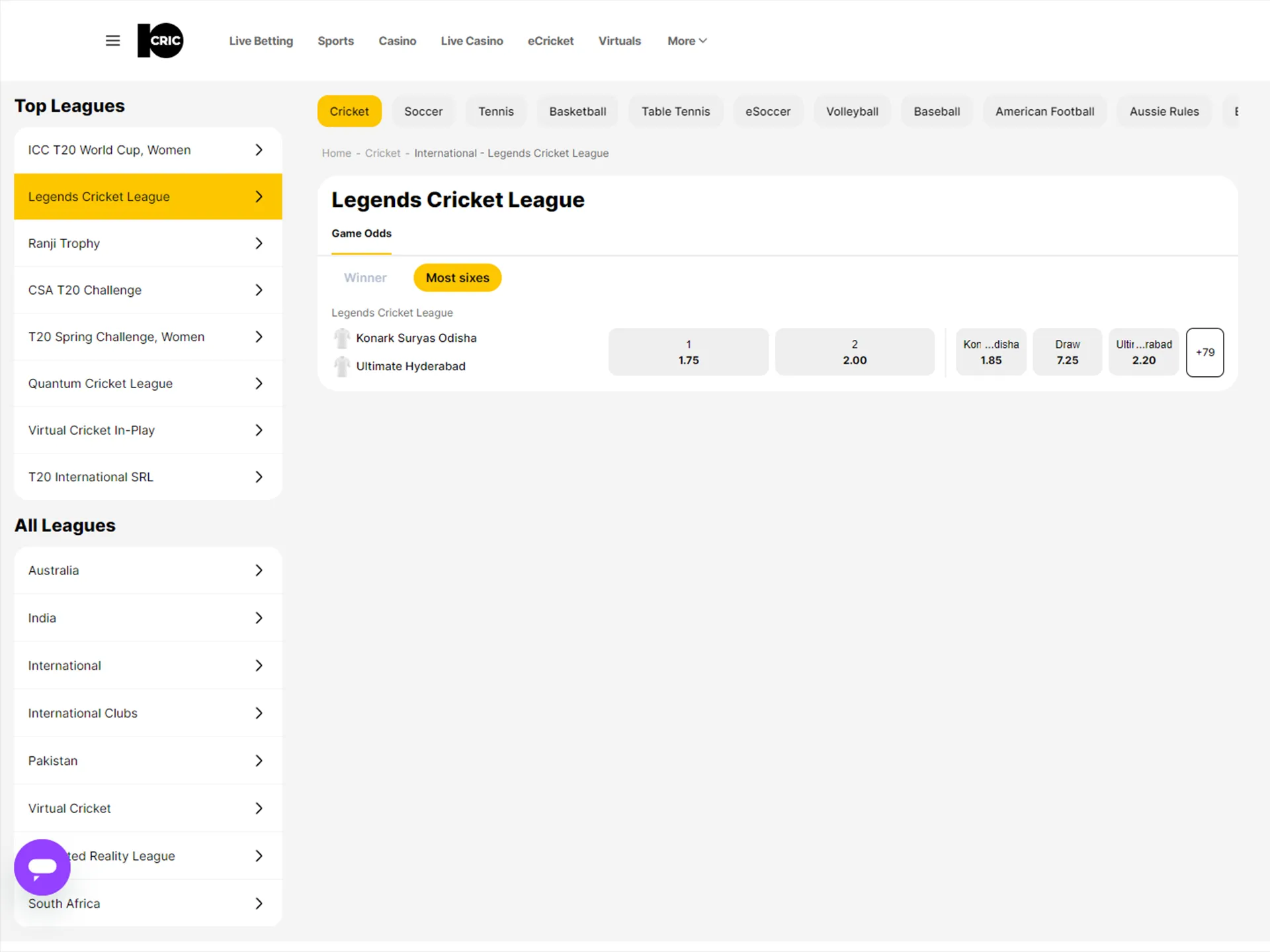The height and width of the screenshot is (952, 1270).
Task: Click the +79 additional markets button
Action: coord(1205,351)
